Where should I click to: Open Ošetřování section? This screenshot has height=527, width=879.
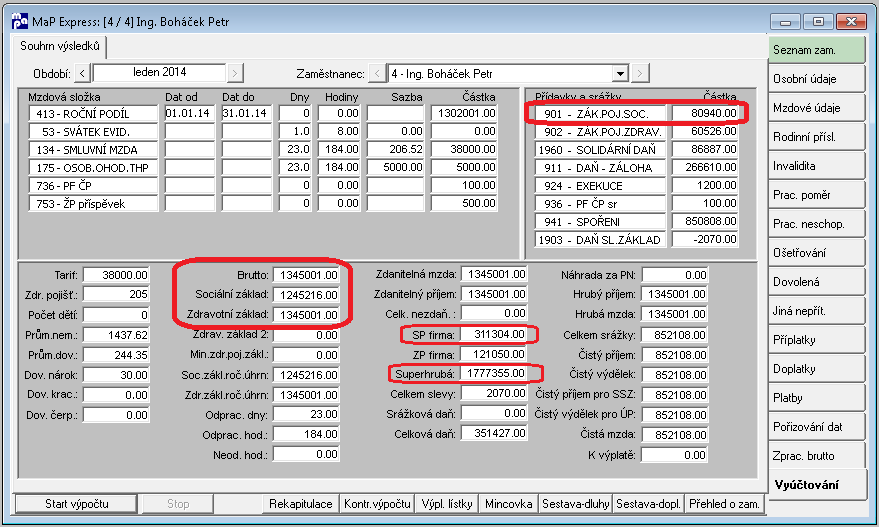pos(817,253)
